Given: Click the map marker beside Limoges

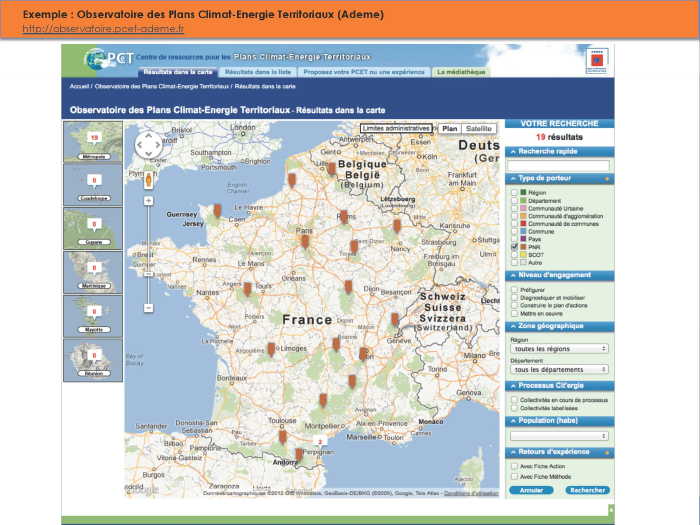Looking at the screenshot, I should 271,349.
